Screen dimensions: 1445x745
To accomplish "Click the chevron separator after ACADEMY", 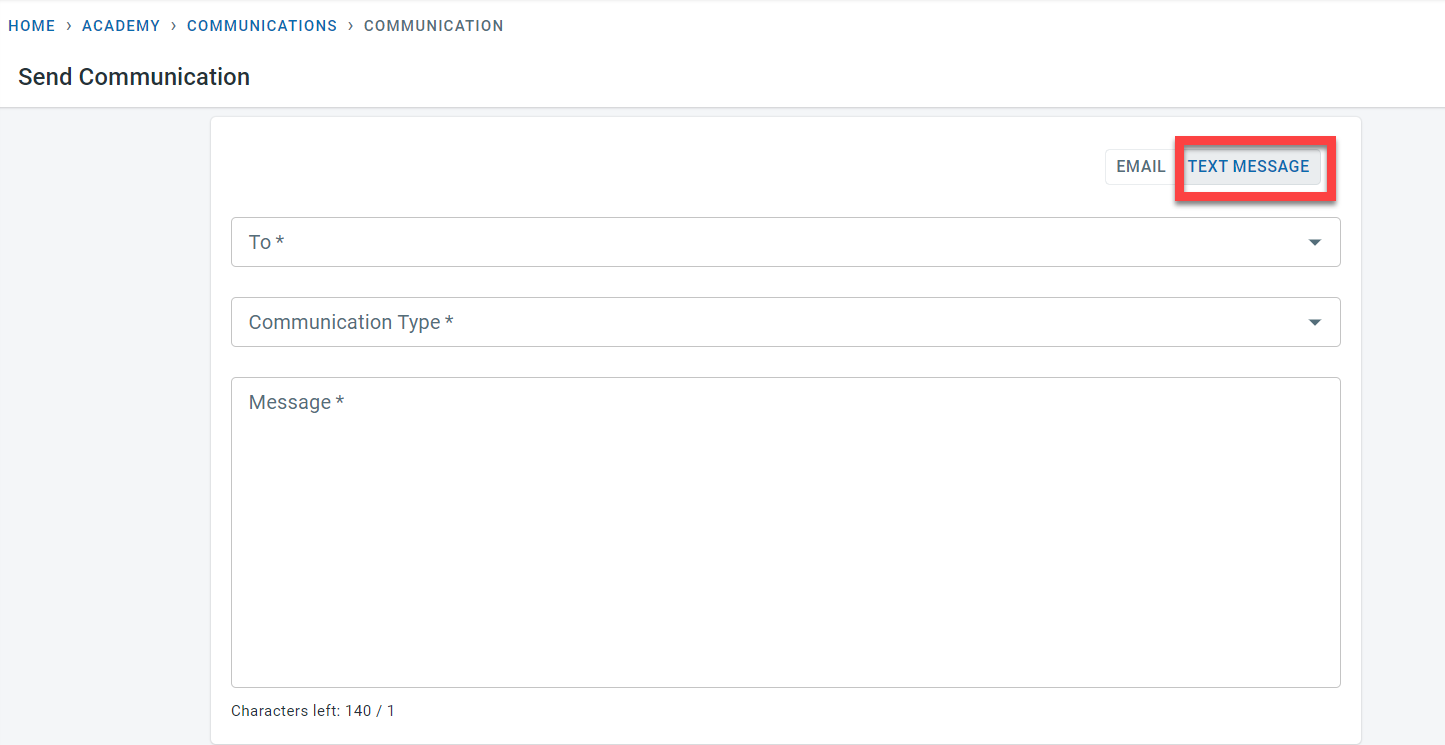I will coord(174,26).
